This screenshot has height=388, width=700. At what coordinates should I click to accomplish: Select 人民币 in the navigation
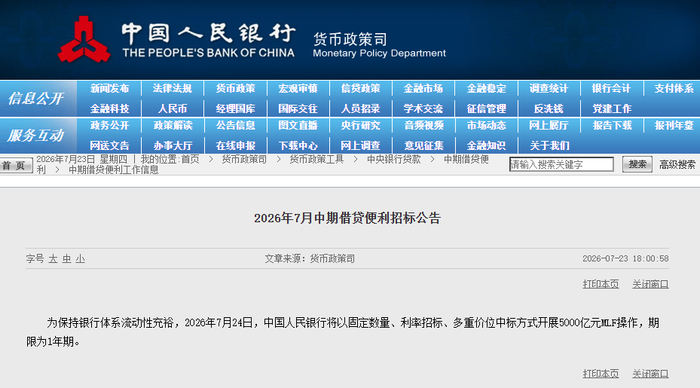(172, 108)
